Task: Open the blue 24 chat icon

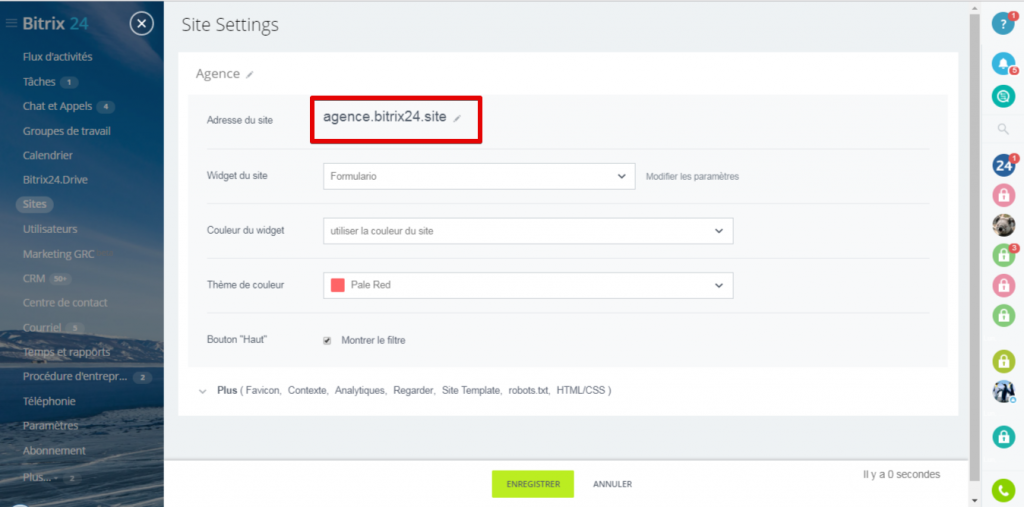Action: click(1003, 165)
